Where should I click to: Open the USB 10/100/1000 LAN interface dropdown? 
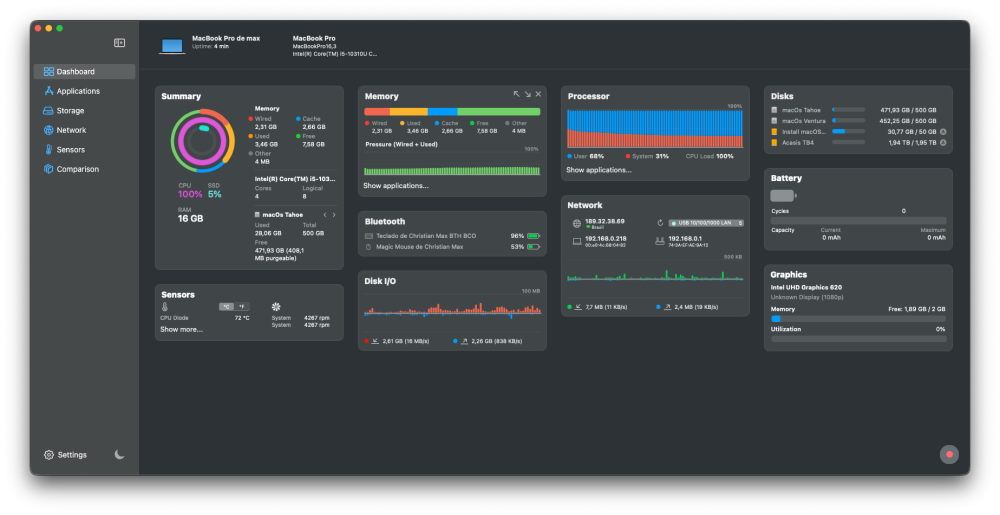click(706, 223)
